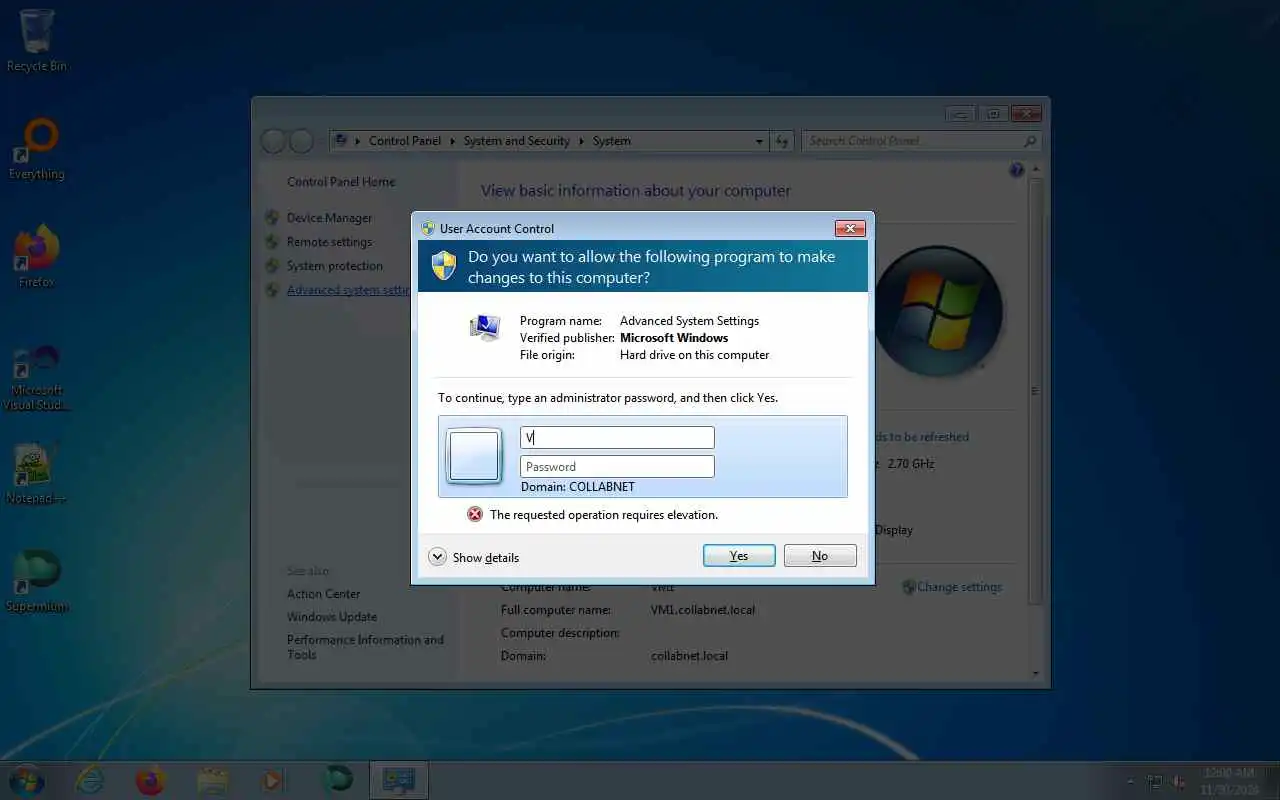Click Change settings link in System window
This screenshot has width=1280, height=800.
click(959, 587)
